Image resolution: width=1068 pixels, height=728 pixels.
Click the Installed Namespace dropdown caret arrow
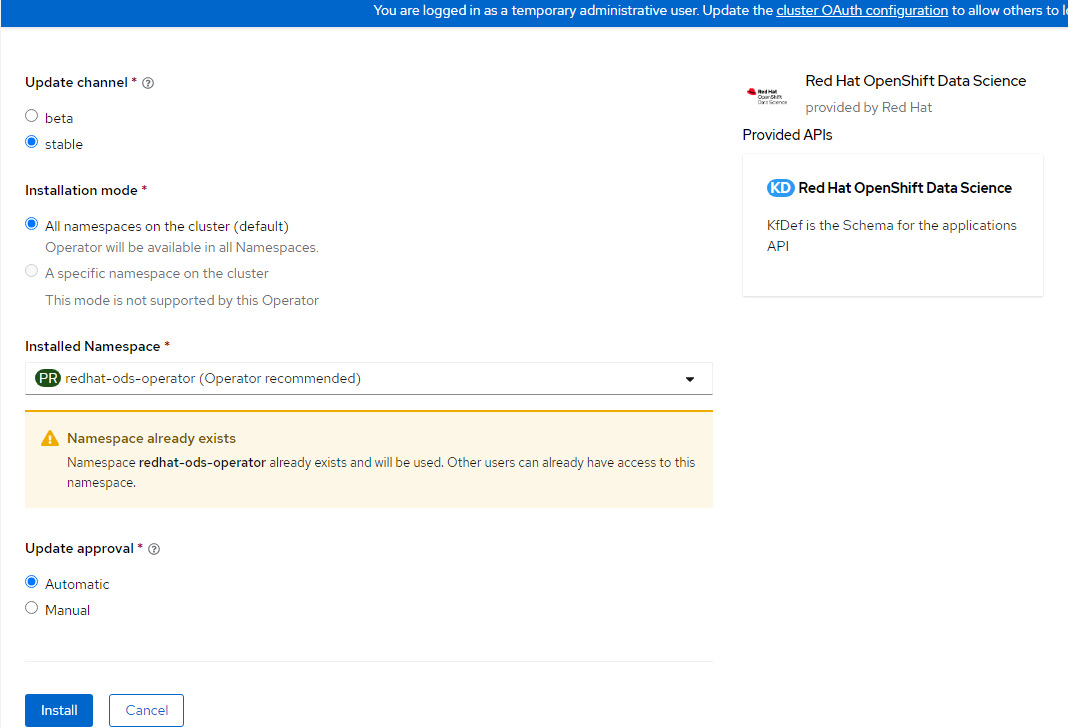click(689, 379)
